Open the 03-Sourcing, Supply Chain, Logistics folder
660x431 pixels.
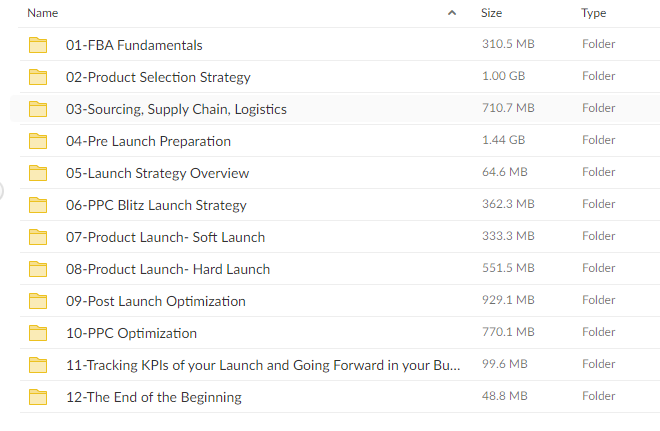(176, 109)
